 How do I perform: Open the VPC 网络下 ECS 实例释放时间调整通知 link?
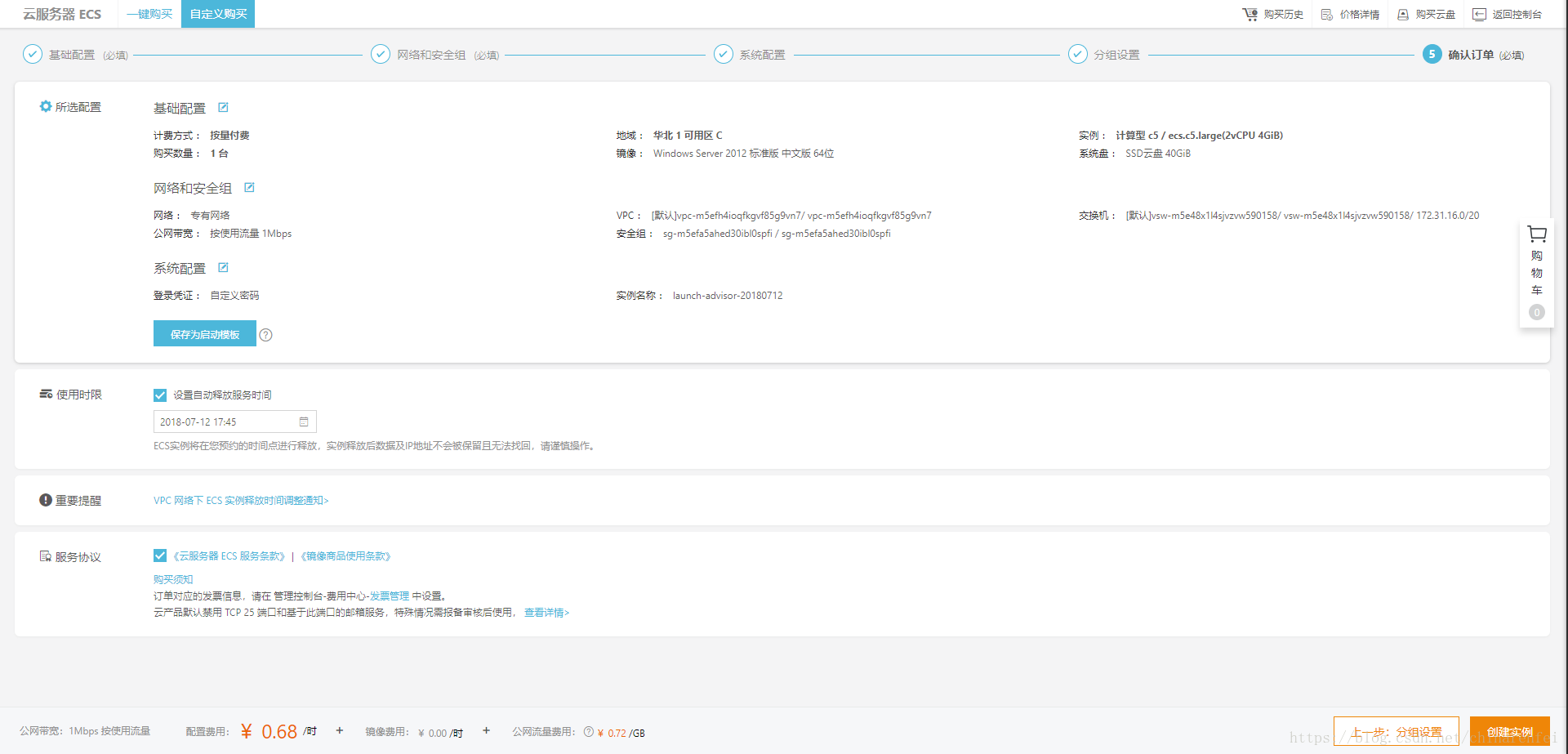point(241,501)
